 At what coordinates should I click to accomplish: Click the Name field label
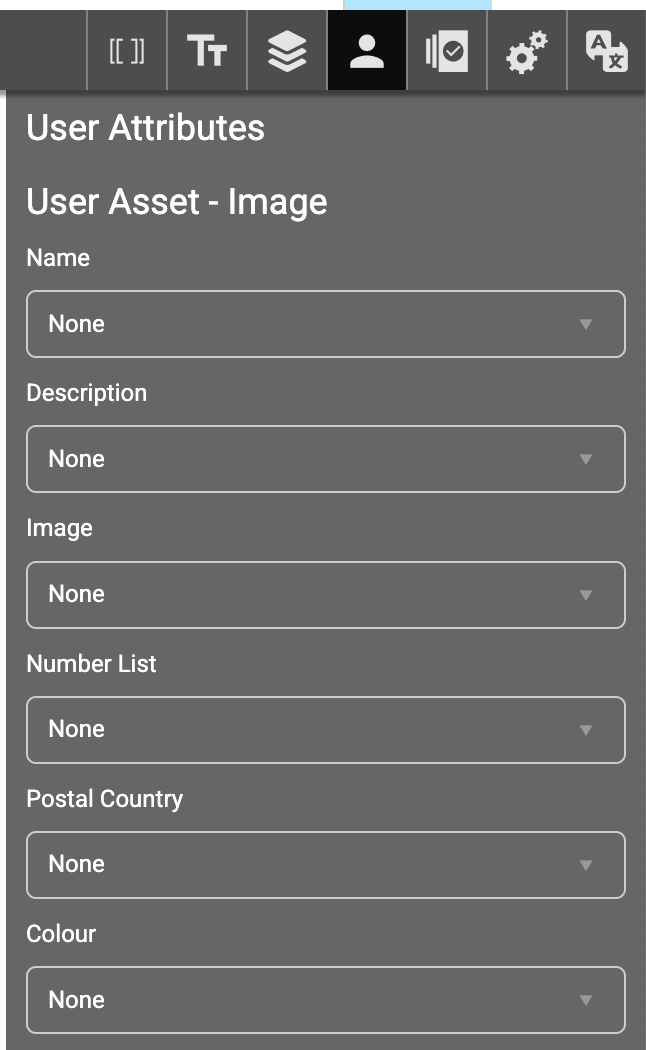pyautogui.click(x=58, y=258)
